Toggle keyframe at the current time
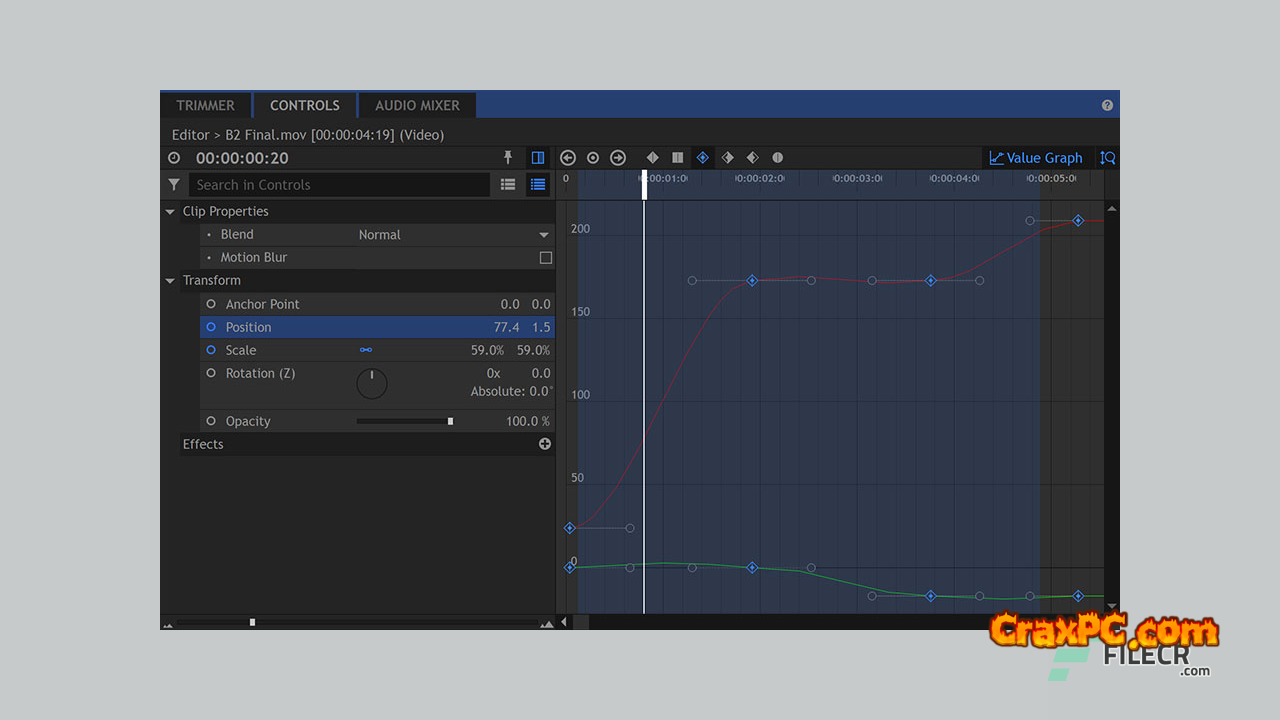This screenshot has height=720, width=1280. pyautogui.click(x=593, y=158)
